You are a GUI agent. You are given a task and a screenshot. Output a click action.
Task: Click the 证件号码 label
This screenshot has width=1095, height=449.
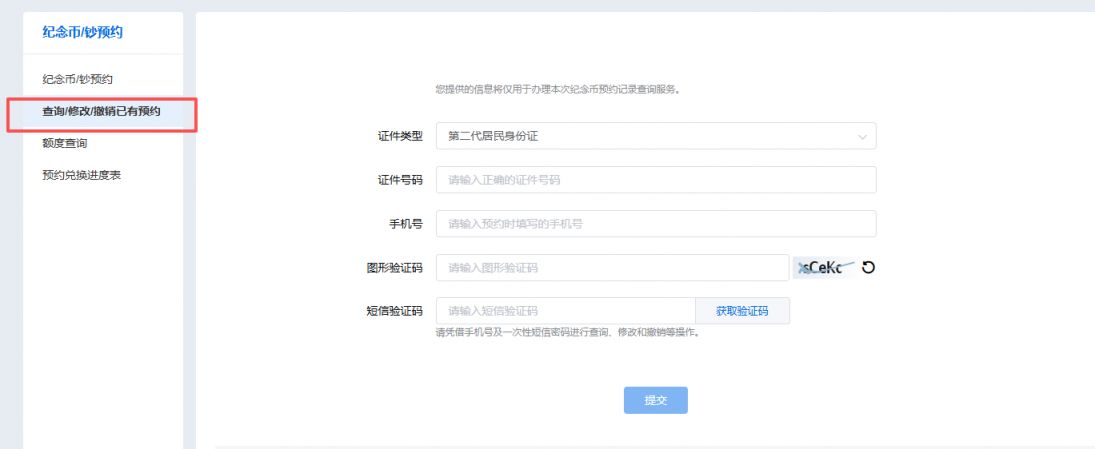400,180
